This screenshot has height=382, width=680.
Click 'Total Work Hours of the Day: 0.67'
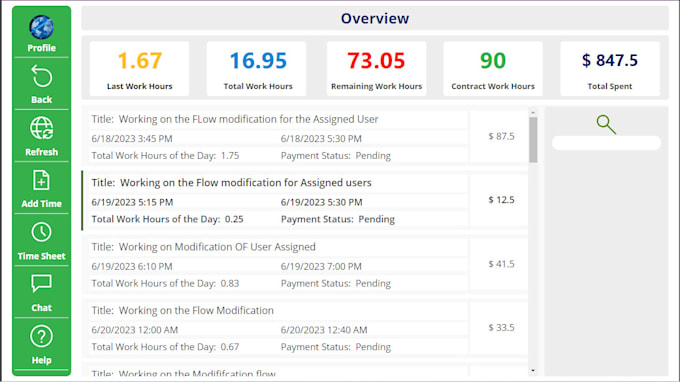point(165,347)
